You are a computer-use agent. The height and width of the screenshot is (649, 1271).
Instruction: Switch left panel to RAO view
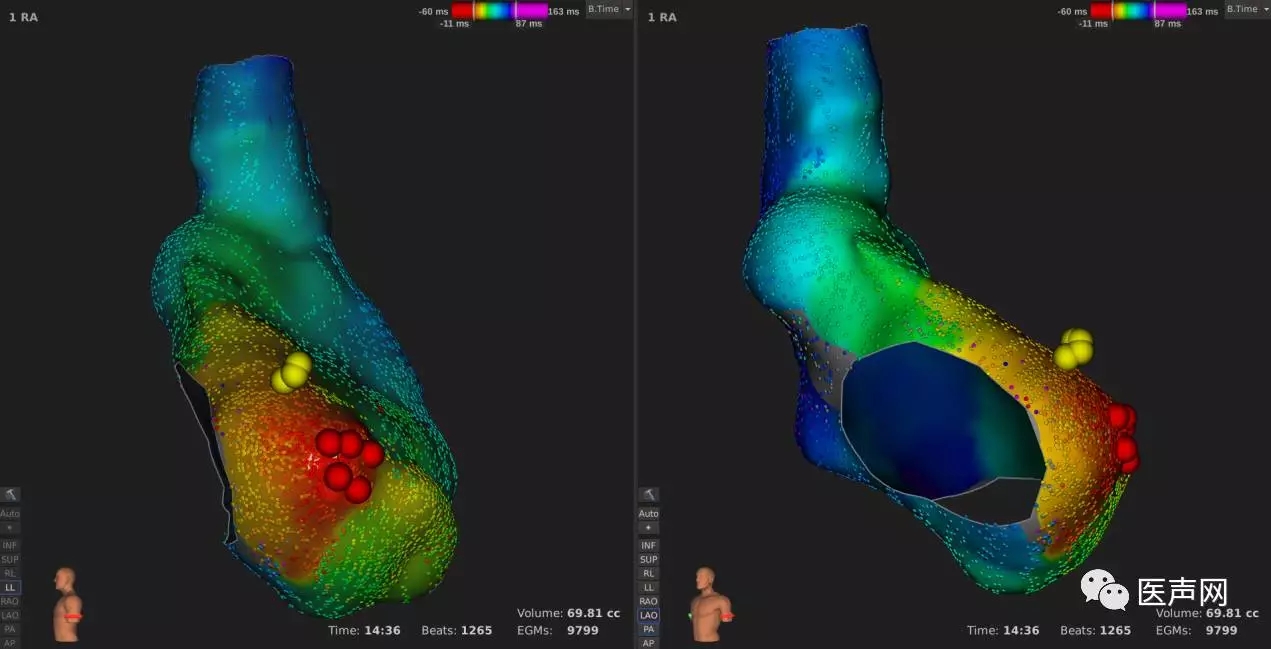pyautogui.click(x=9, y=601)
